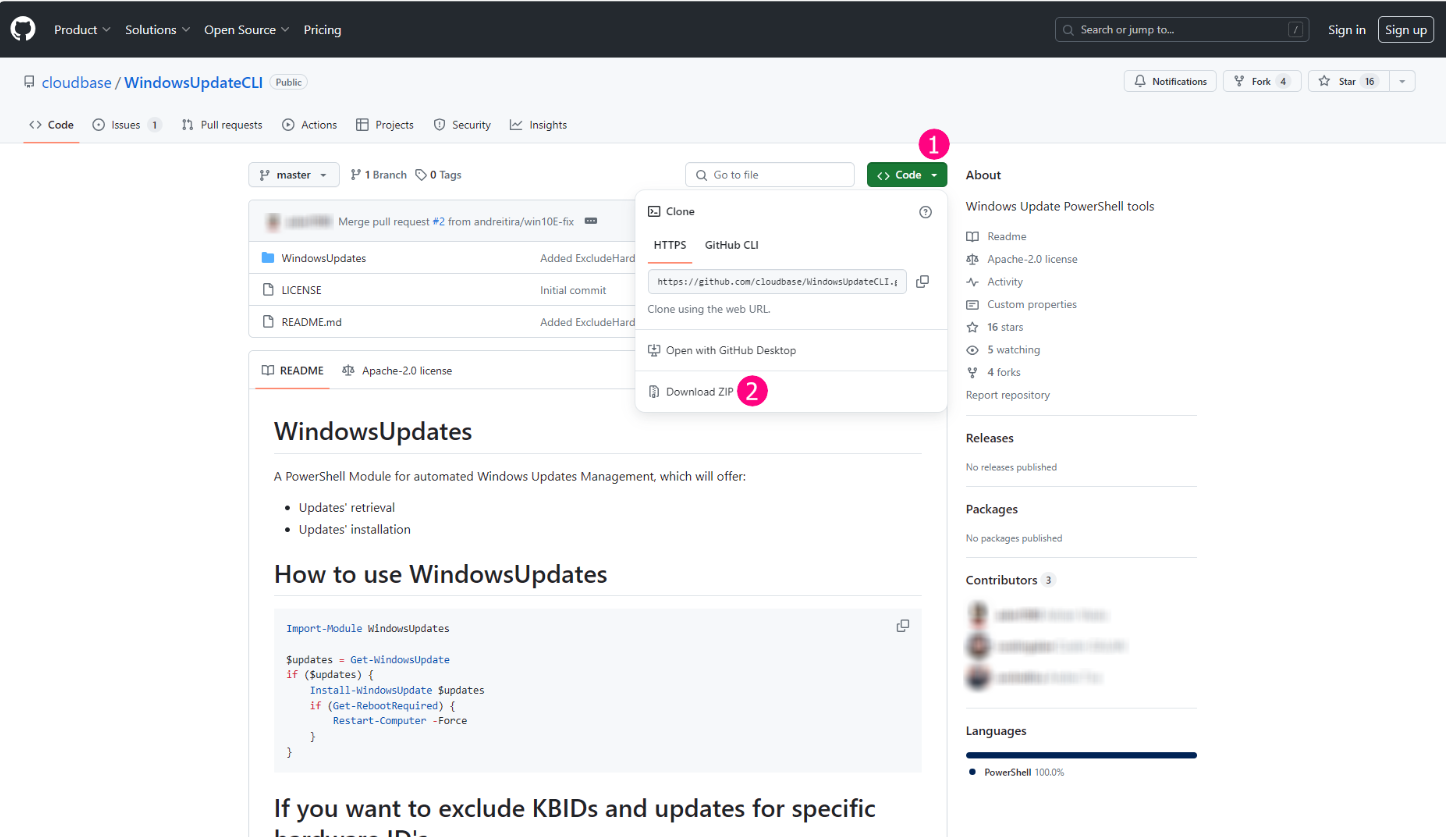This screenshot has width=1446, height=837.
Task: Click the clone web URL text field
Action: (777, 282)
